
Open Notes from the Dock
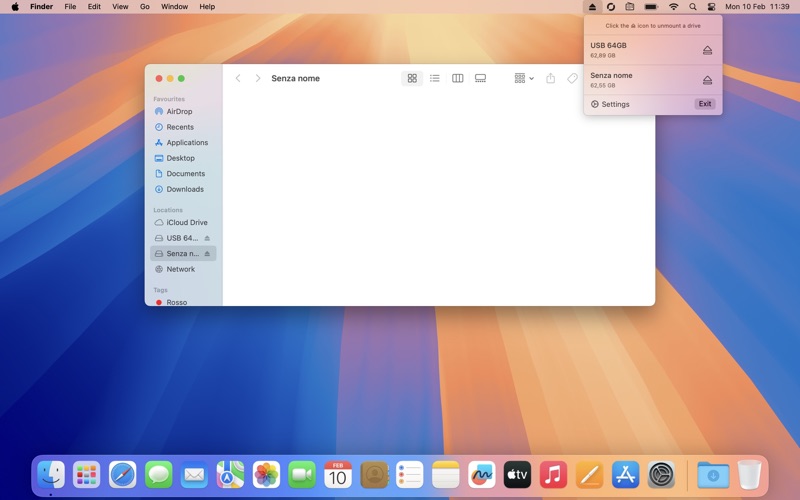click(445, 474)
